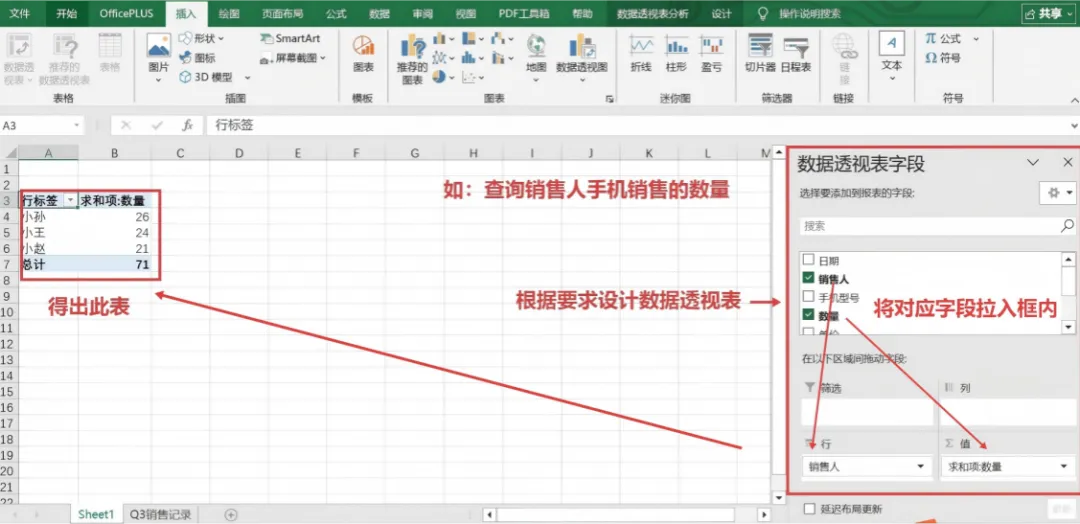
Task: Insert a 切片器 slicer
Action: coord(760,54)
